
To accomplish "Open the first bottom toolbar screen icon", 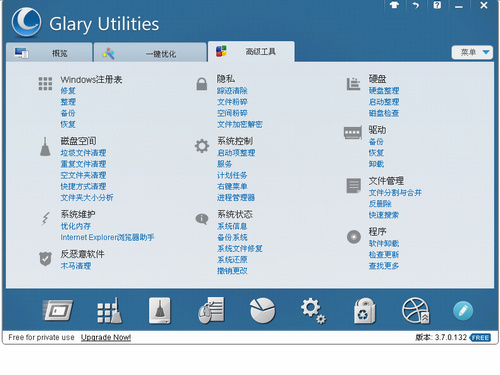I will pyautogui.click(x=58, y=310).
